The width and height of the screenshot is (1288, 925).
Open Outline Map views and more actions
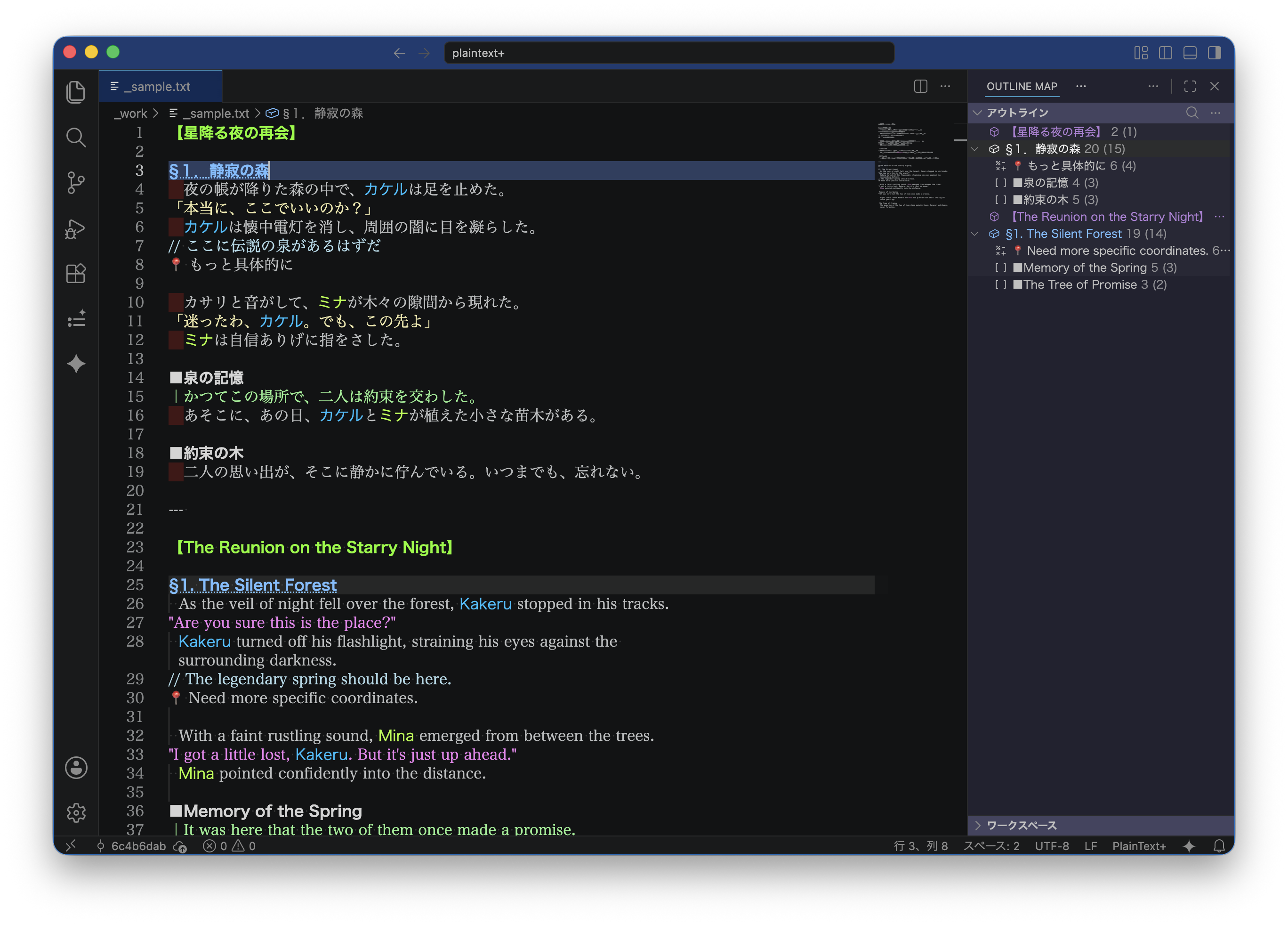coord(1153,86)
